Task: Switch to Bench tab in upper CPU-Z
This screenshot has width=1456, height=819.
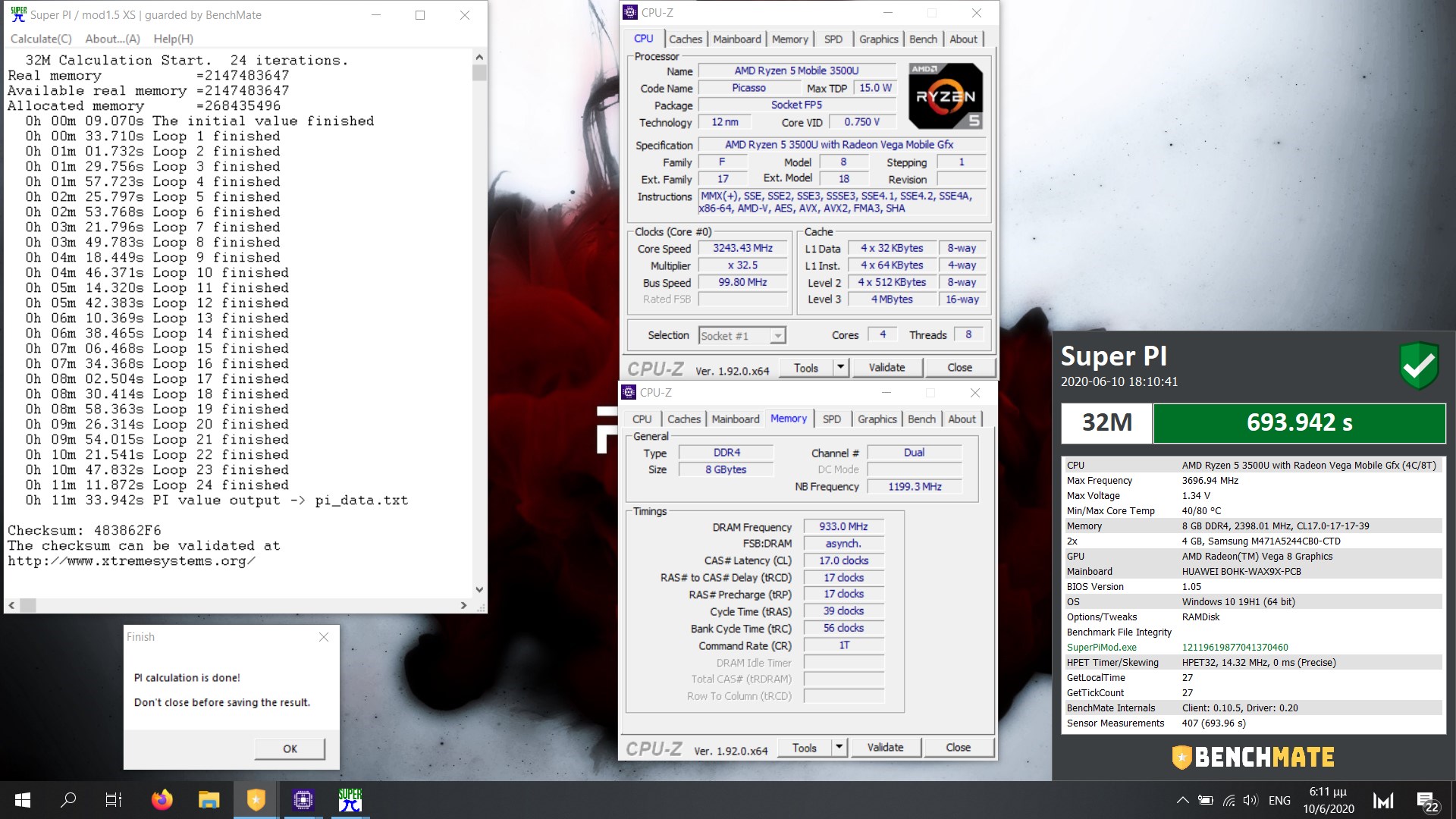Action: [x=923, y=39]
